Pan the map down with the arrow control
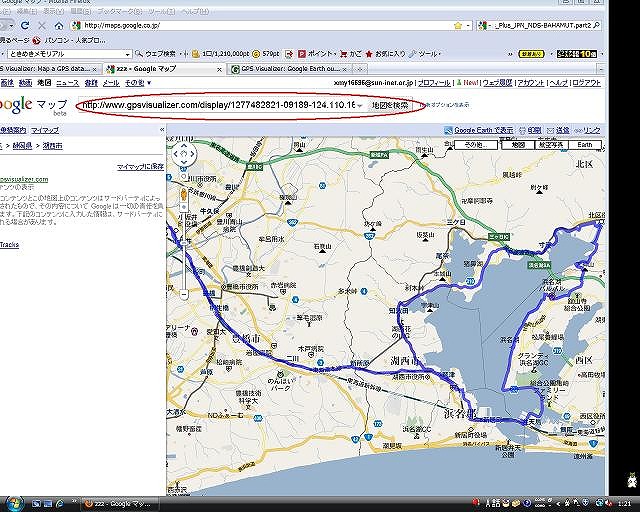Screen dimensions: 640x512 [x=184, y=163]
